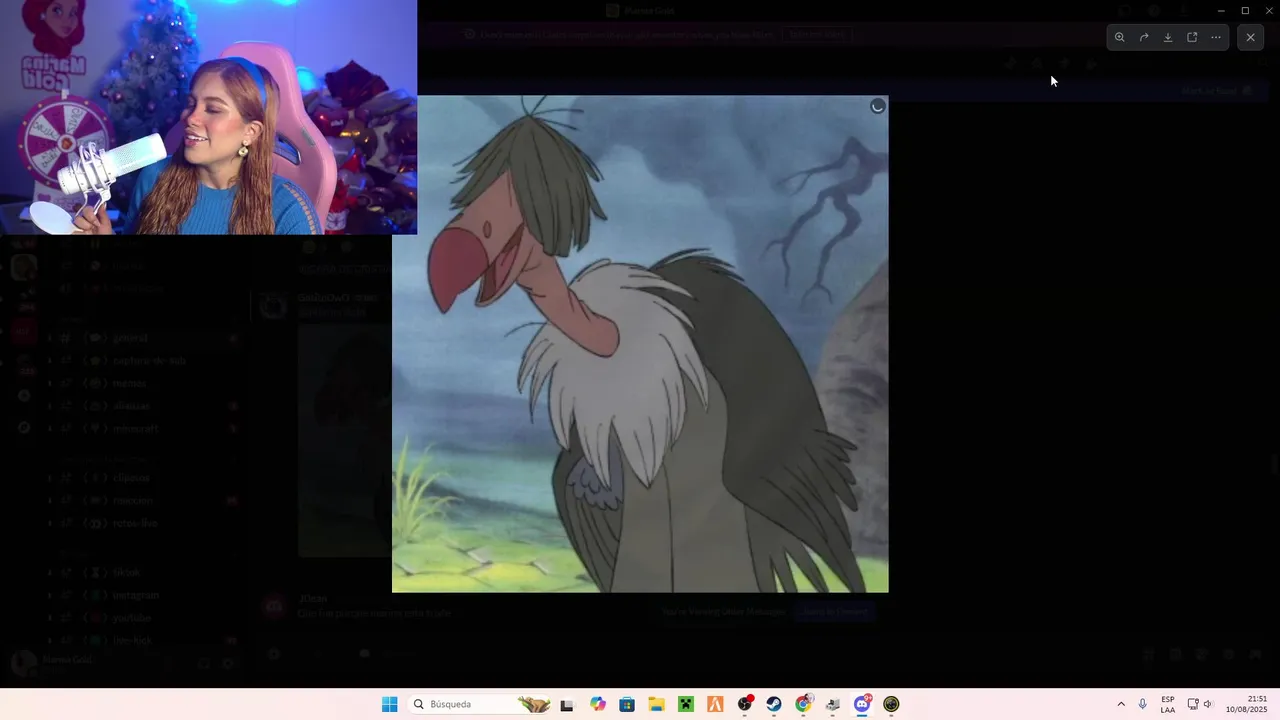Open the clock showing 21:51

pyautogui.click(x=1248, y=704)
